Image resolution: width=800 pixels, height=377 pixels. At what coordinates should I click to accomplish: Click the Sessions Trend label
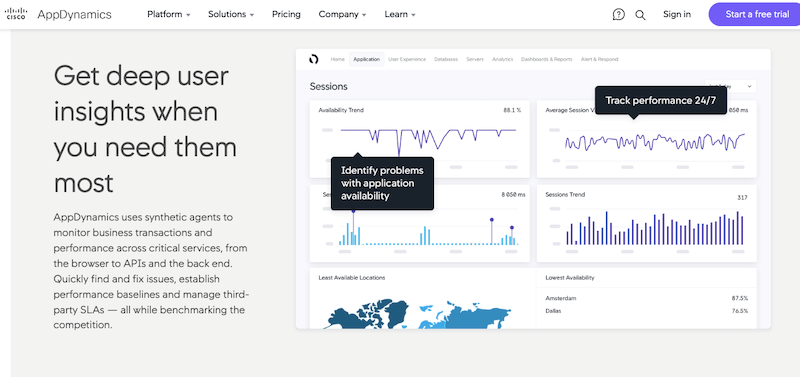(565, 194)
